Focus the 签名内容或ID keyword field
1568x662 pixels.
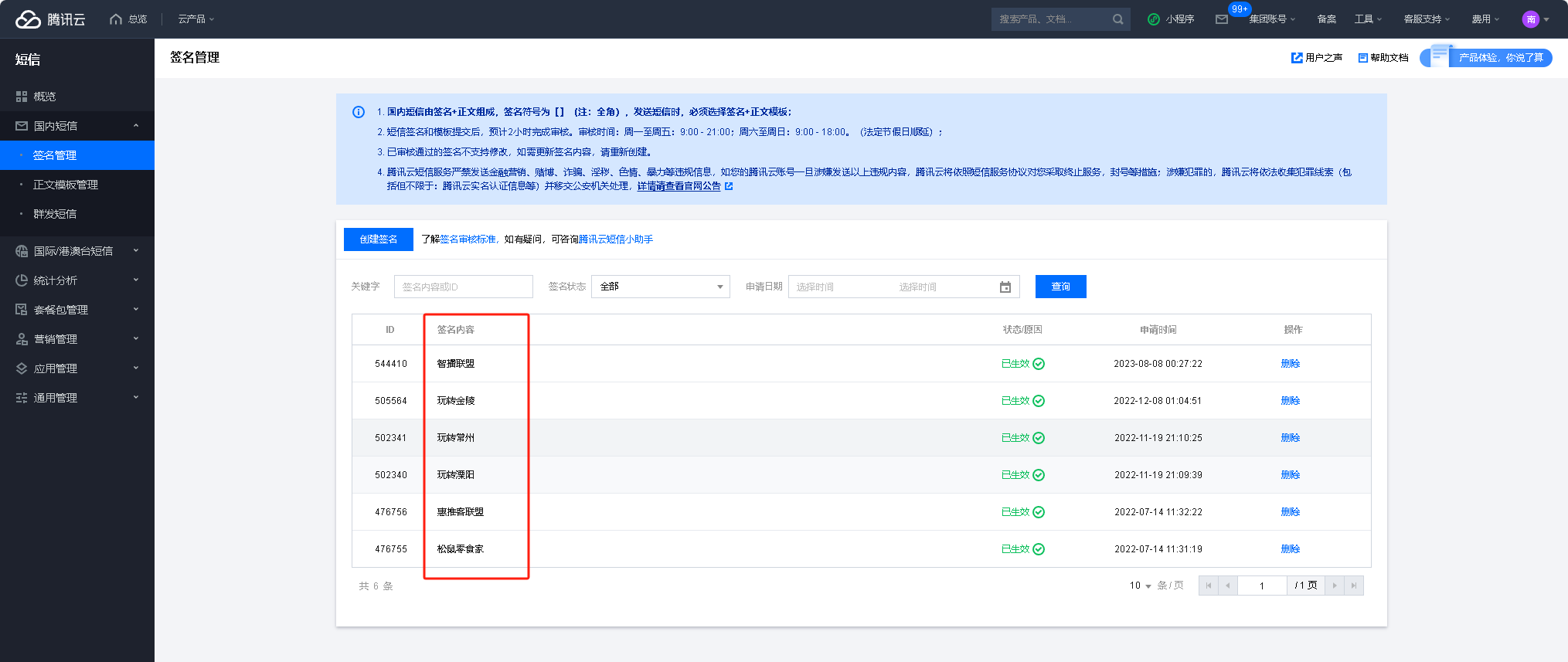464,287
